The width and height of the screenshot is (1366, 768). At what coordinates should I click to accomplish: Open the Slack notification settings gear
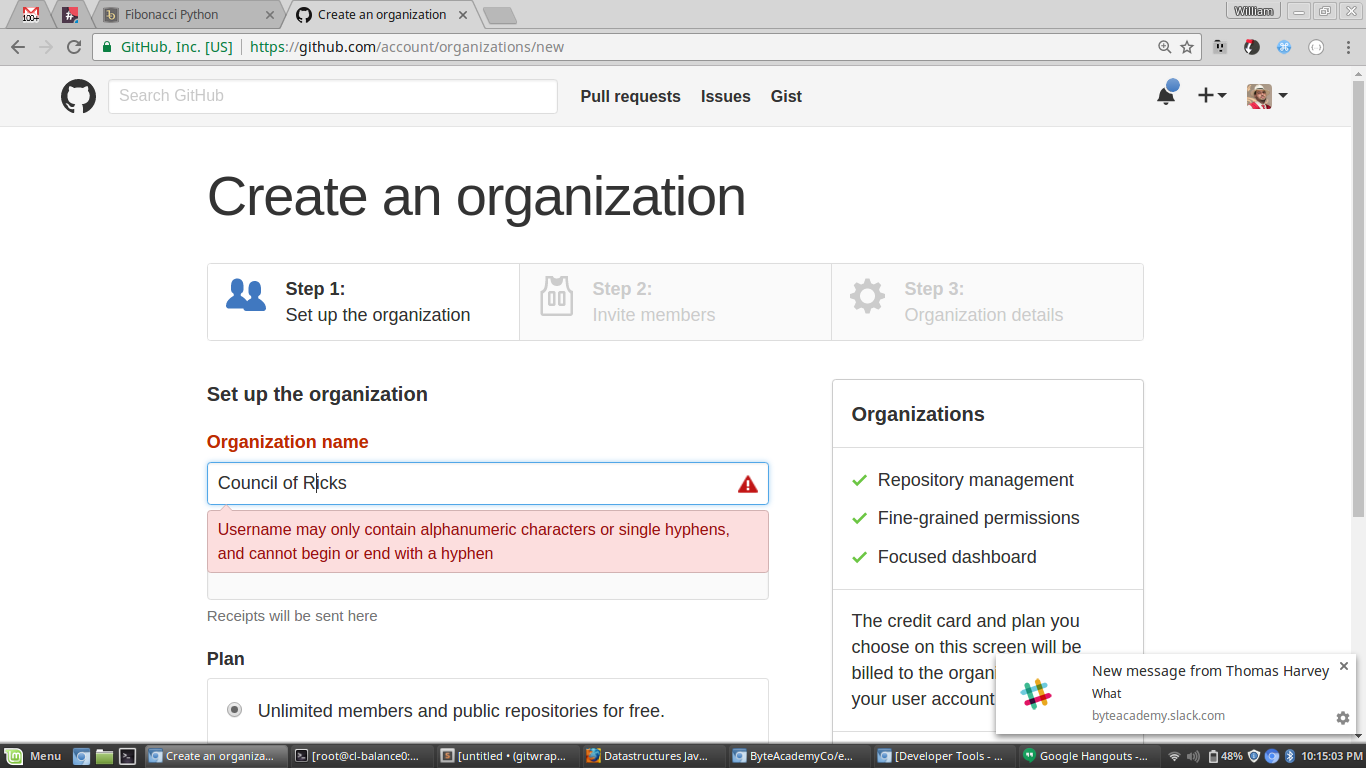click(x=1342, y=718)
